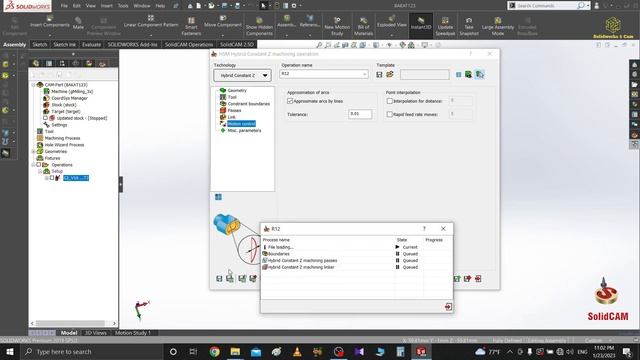Select CoordSys Manager in CAM tree

[69, 98]
